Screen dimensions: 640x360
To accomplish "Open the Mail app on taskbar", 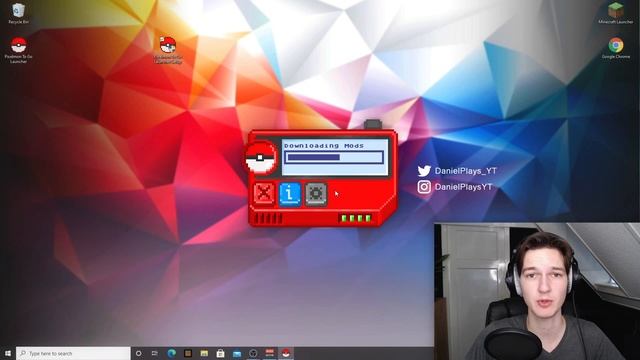I will pyautogui.click(x=237, y=353).
